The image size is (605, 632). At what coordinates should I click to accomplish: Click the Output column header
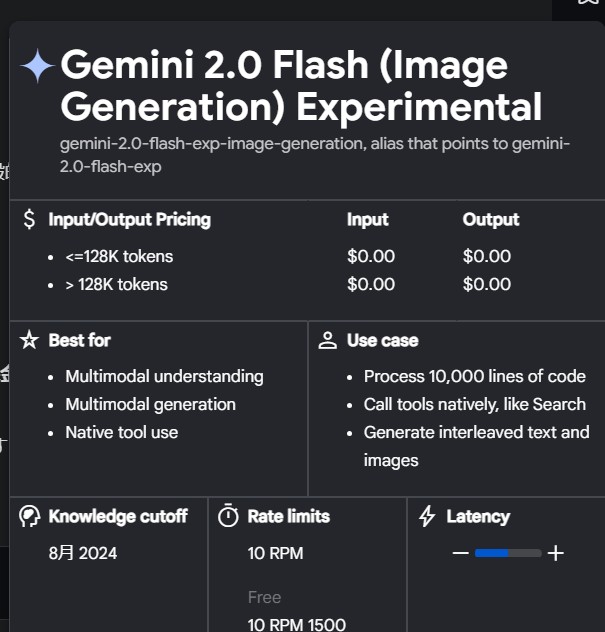point(491,220)
